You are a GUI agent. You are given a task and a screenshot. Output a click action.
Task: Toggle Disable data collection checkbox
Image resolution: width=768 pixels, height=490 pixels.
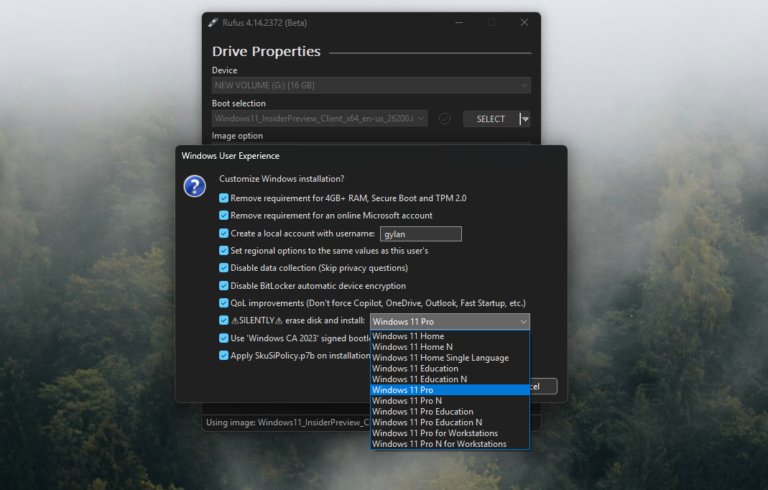coord(224,268)
